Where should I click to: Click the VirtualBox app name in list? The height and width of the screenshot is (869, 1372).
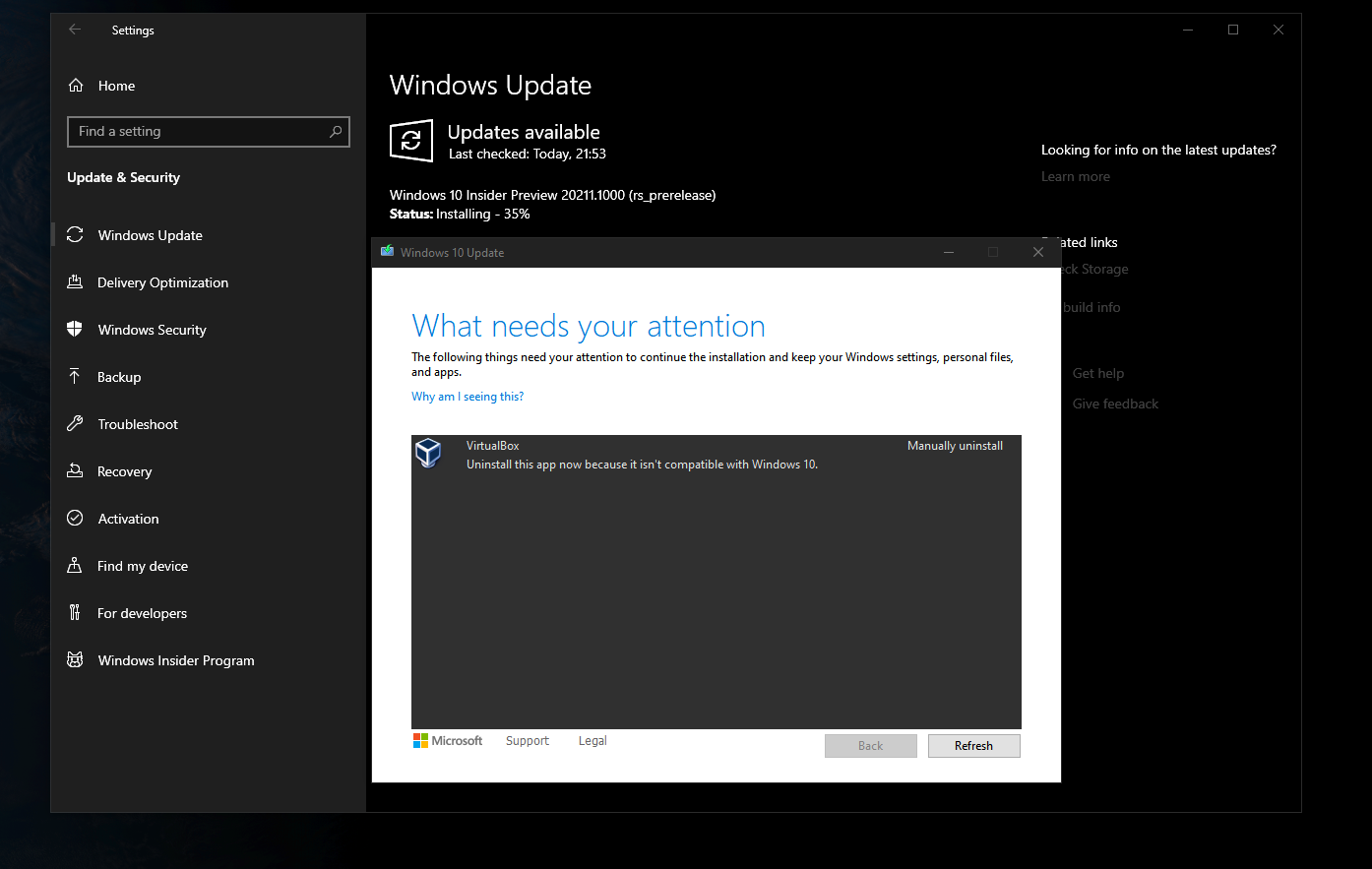[492, 446]
